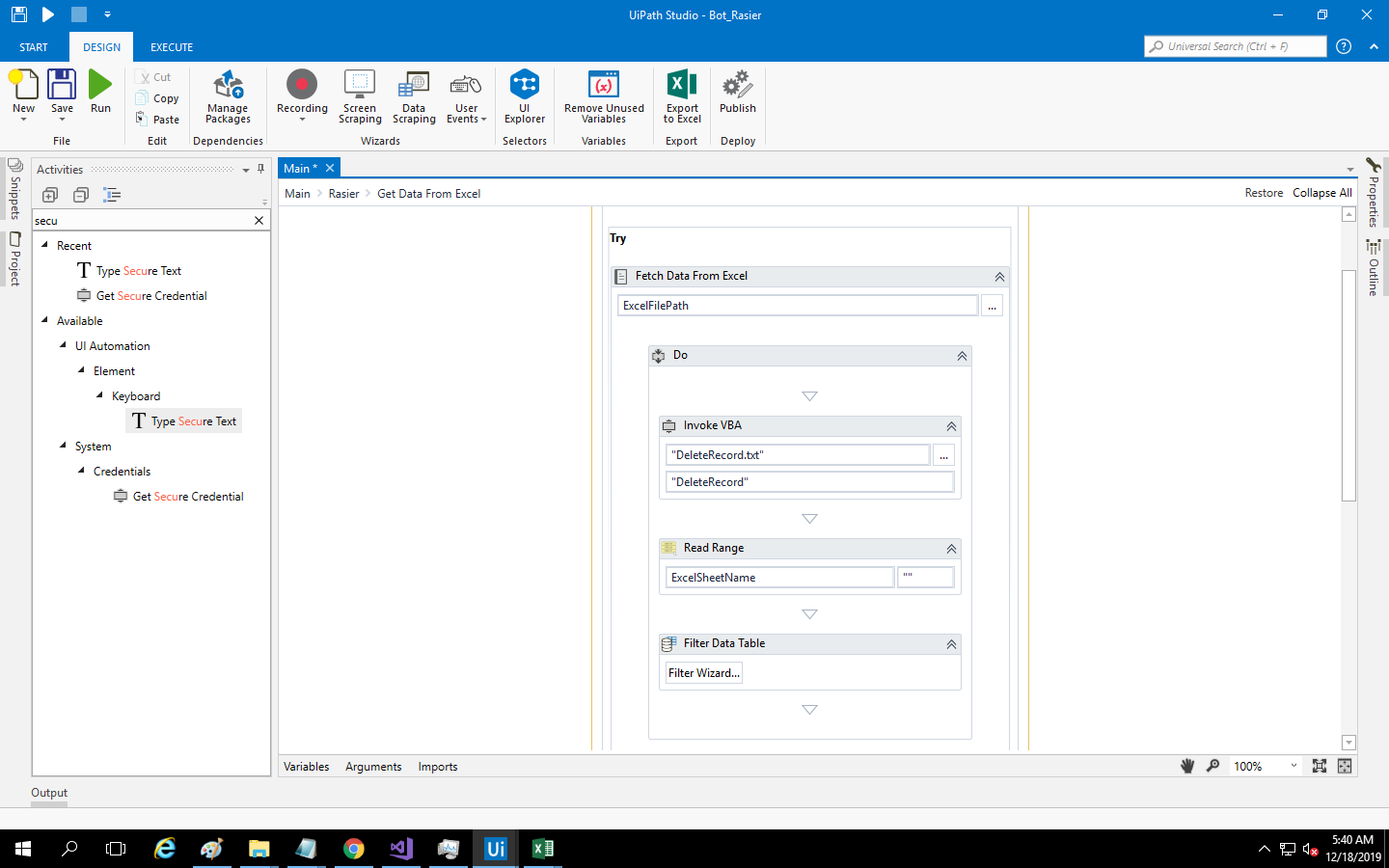Image resolution: width=1389 pixels, height=868 pixels.
Task: Collapse the ribbon using the top-right chevron
Action: point(1374,45)
